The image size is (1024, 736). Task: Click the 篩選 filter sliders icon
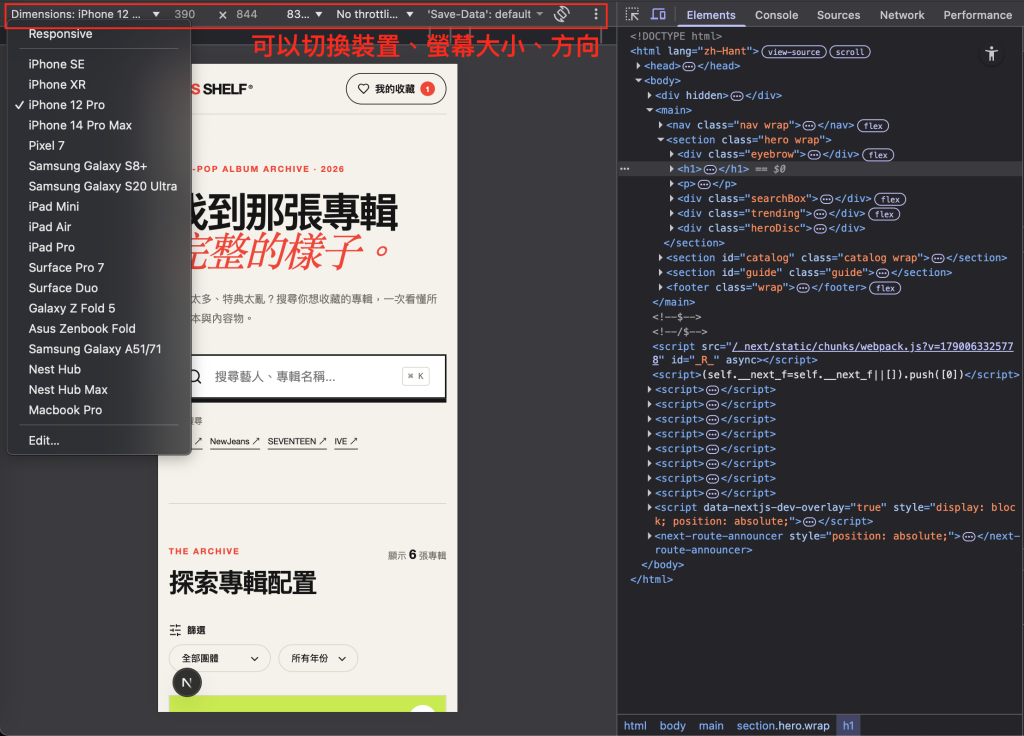point(175,630)
